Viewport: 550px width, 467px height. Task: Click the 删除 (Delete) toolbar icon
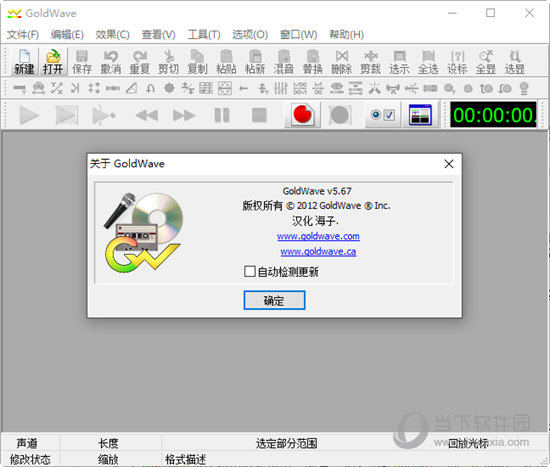click(342, 62)
